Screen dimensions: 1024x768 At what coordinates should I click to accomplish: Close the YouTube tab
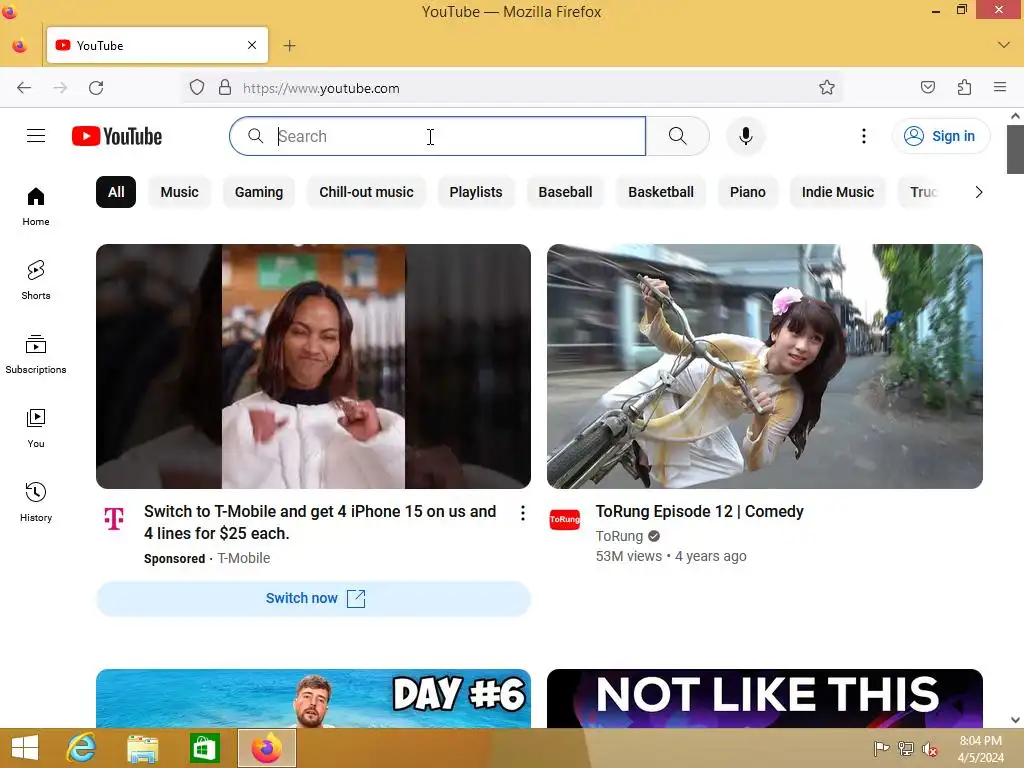coord(252,45)
